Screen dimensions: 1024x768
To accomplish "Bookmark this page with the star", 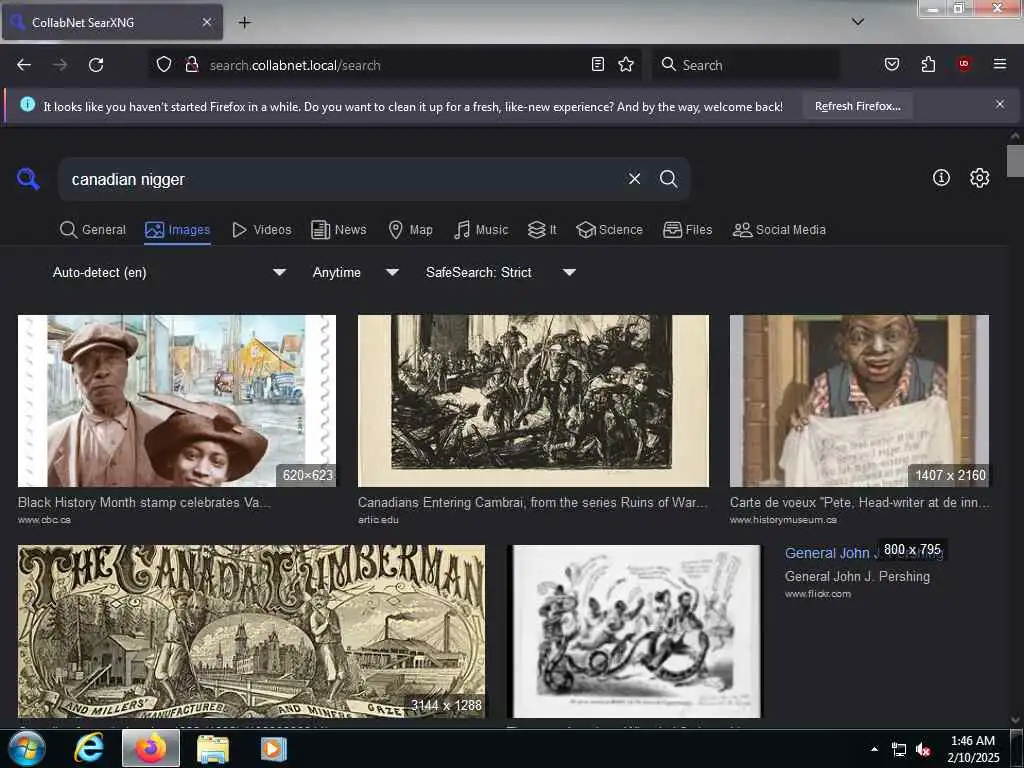I will 626,65.
